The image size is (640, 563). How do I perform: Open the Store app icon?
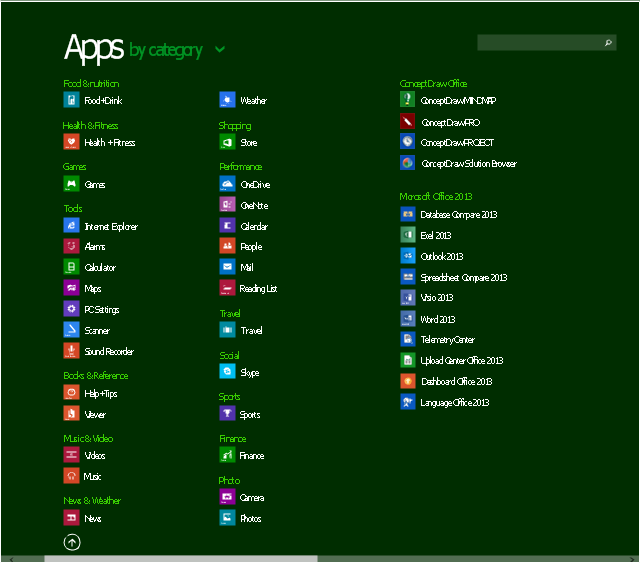pyautogui.click(x=227, y=143)
